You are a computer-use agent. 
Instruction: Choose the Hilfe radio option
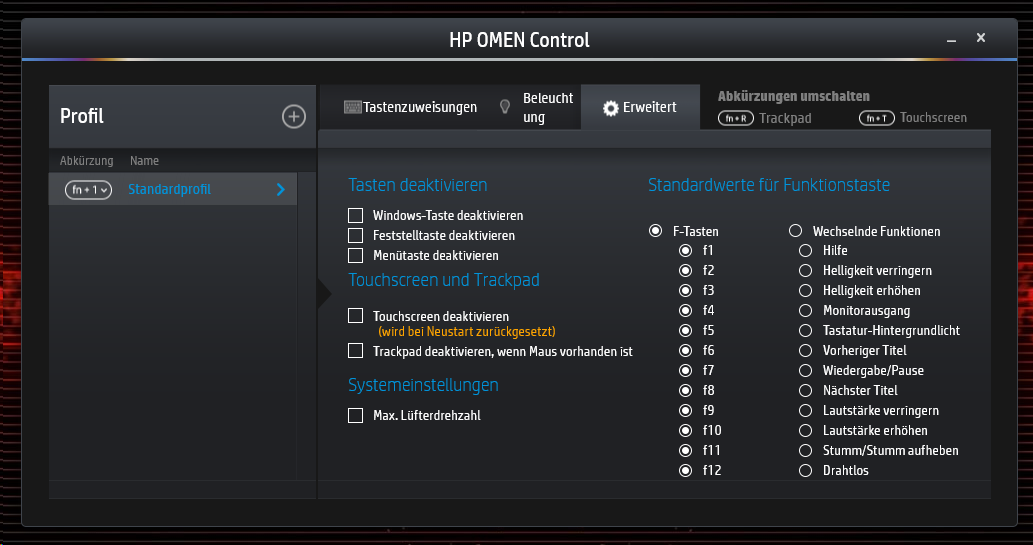pos(805,250)
